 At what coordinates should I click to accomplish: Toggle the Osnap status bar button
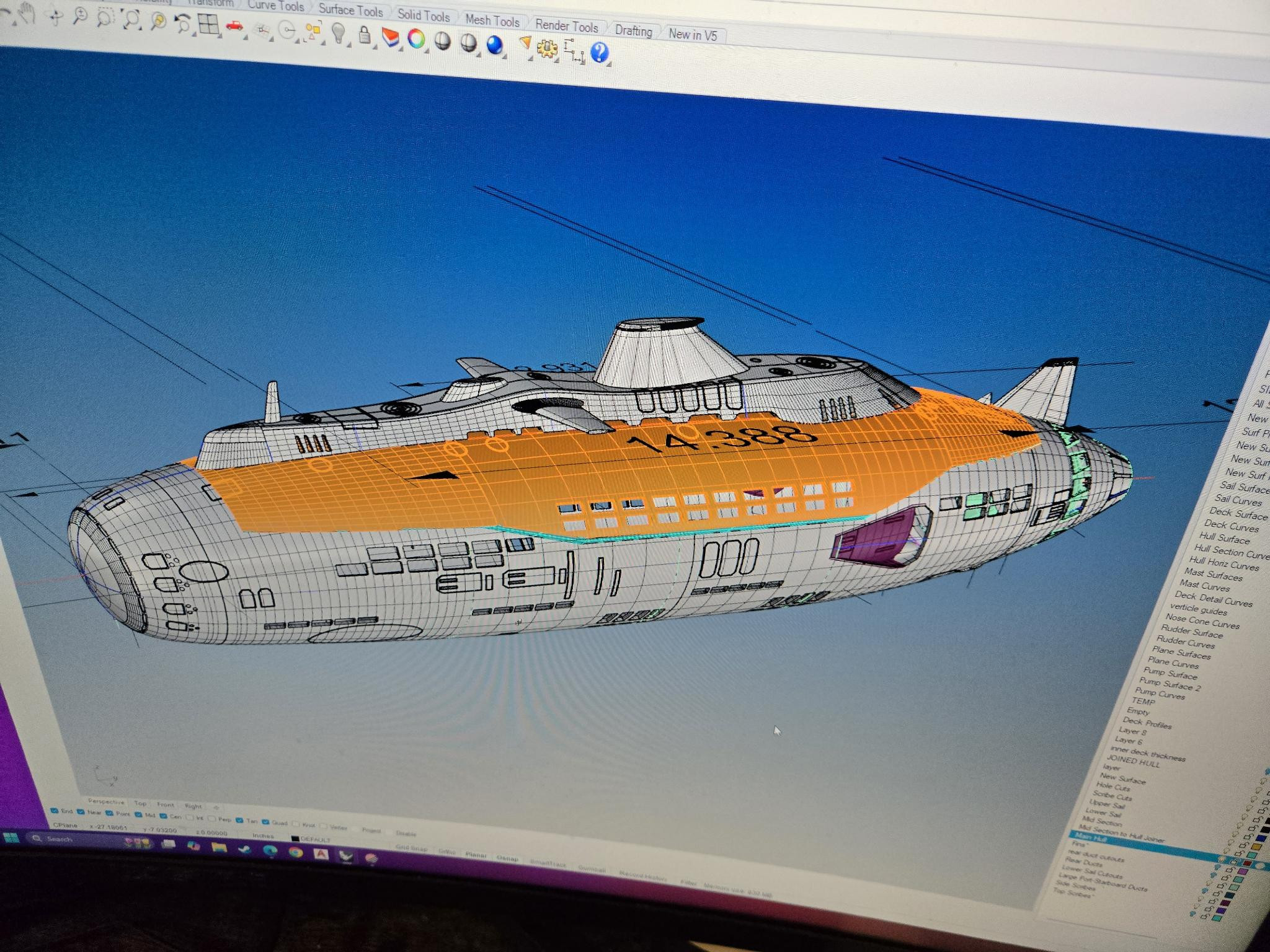click(507, 858)
